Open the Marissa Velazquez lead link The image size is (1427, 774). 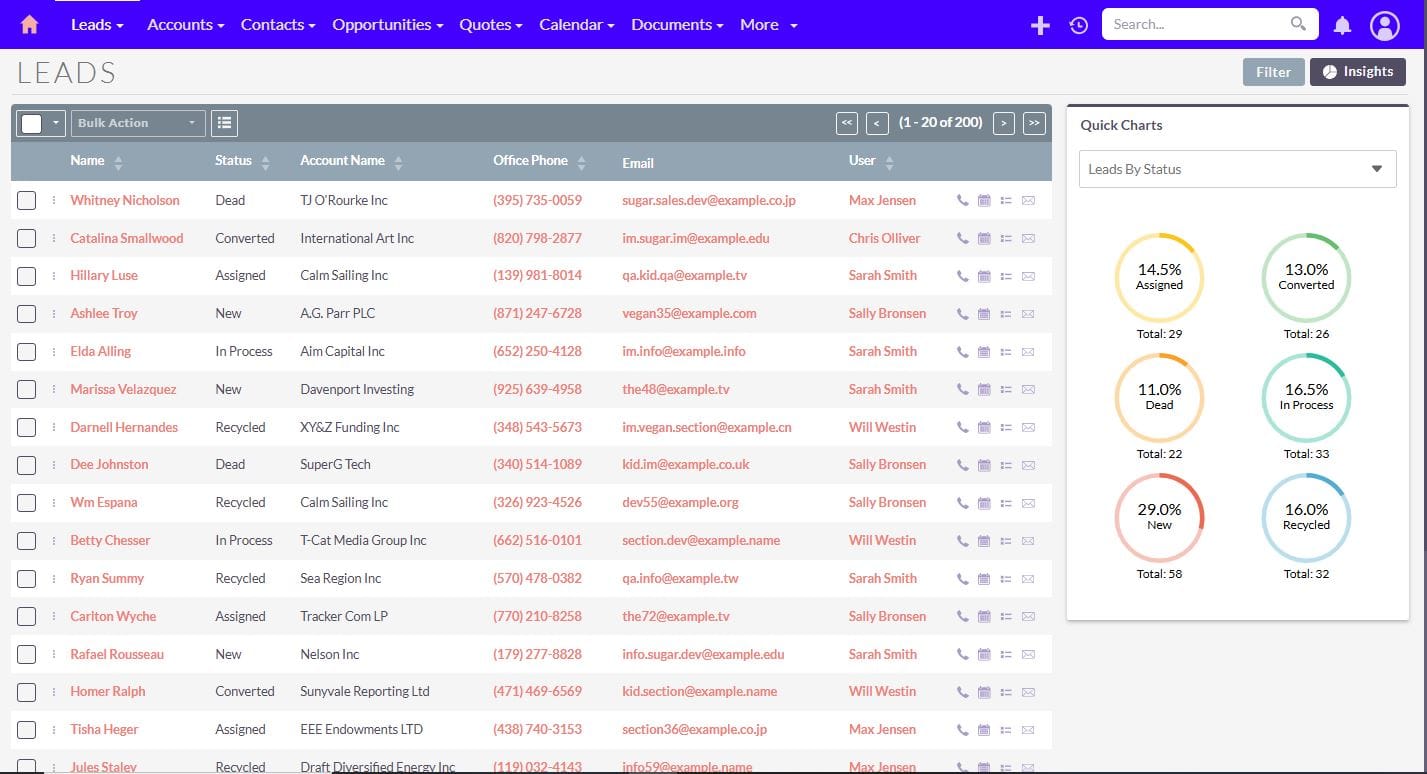pos(123,389)
